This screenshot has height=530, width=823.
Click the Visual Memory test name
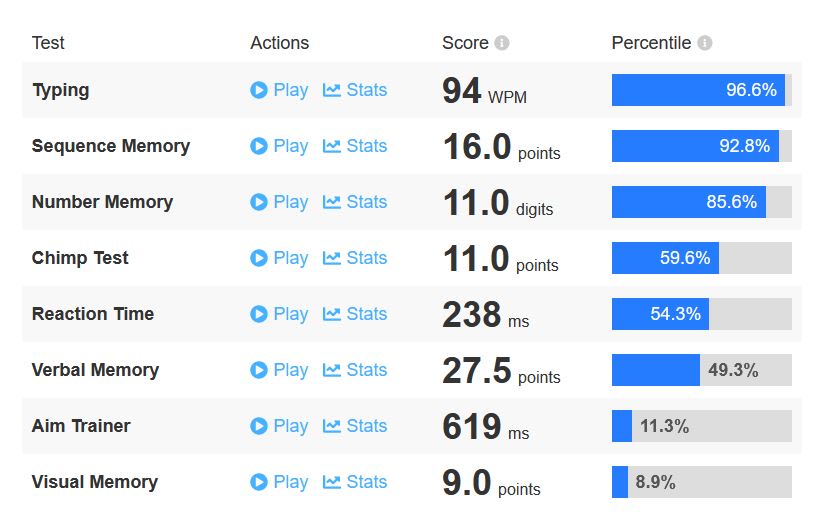tap(95, 482)
